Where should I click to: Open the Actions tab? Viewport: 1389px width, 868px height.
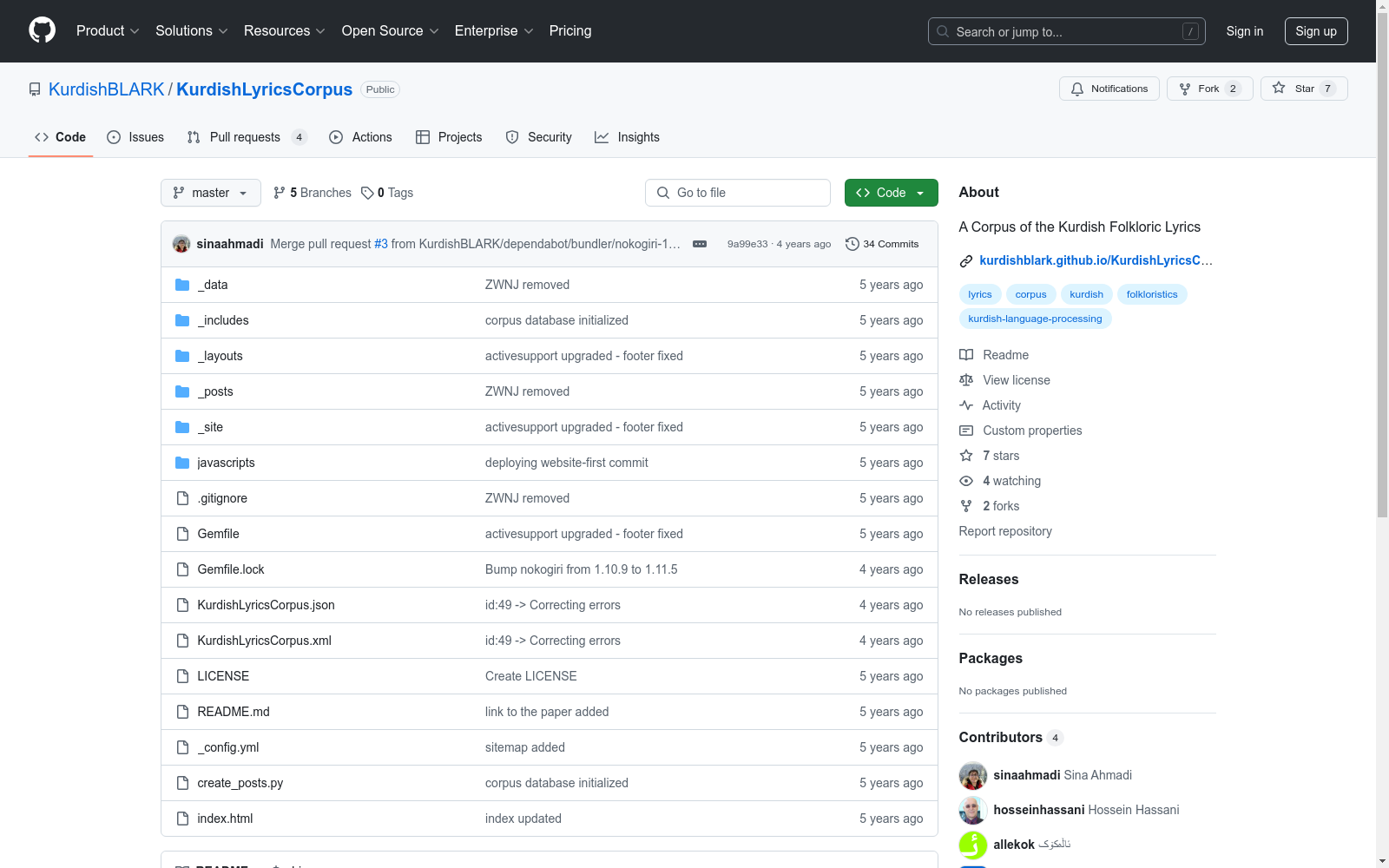pyautogui.click(x=361, y=137)
